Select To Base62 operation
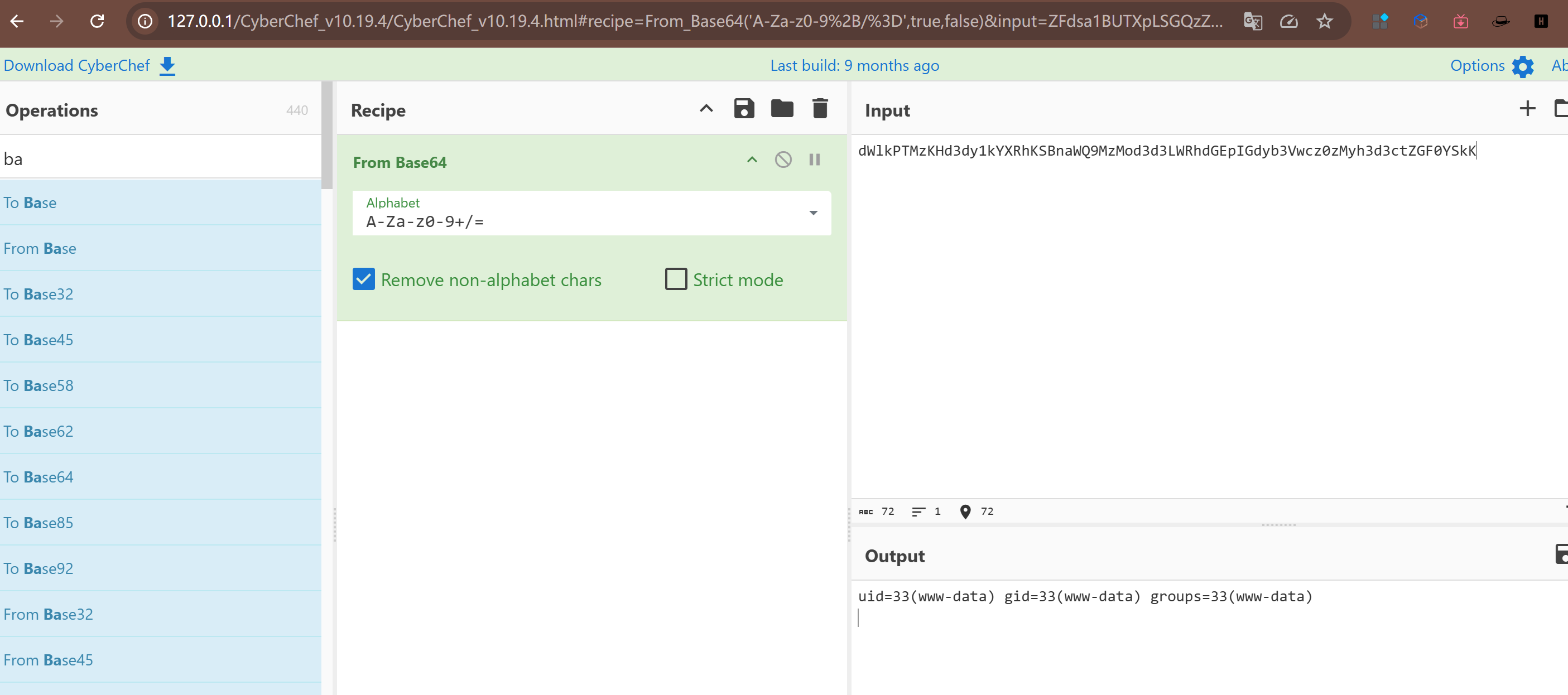The height and width of the screenshot is (695, 1568). (161, 431)
